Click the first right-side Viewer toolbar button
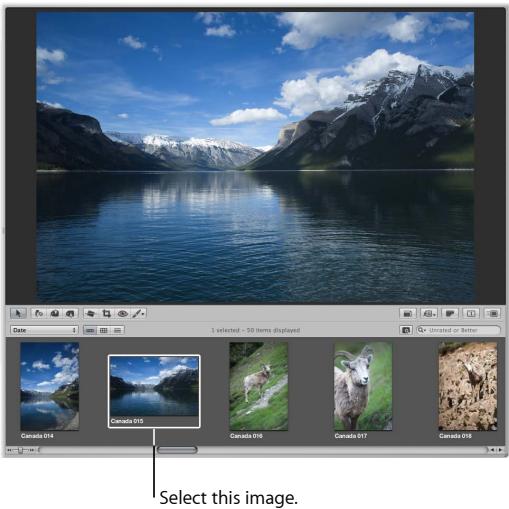 point(408,313)
